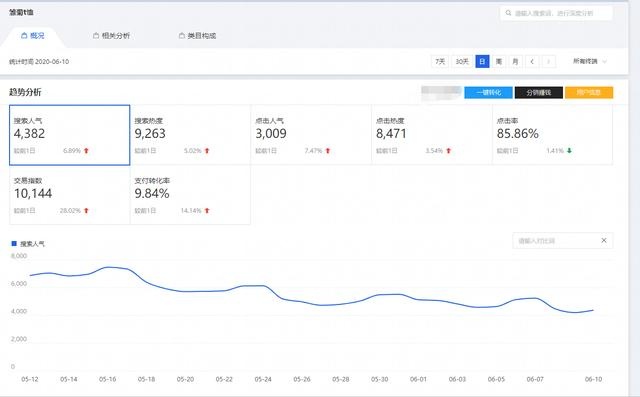Click the blue 一键转化 button
This screenshot has width=640, height=397.
tap(489, 93)
